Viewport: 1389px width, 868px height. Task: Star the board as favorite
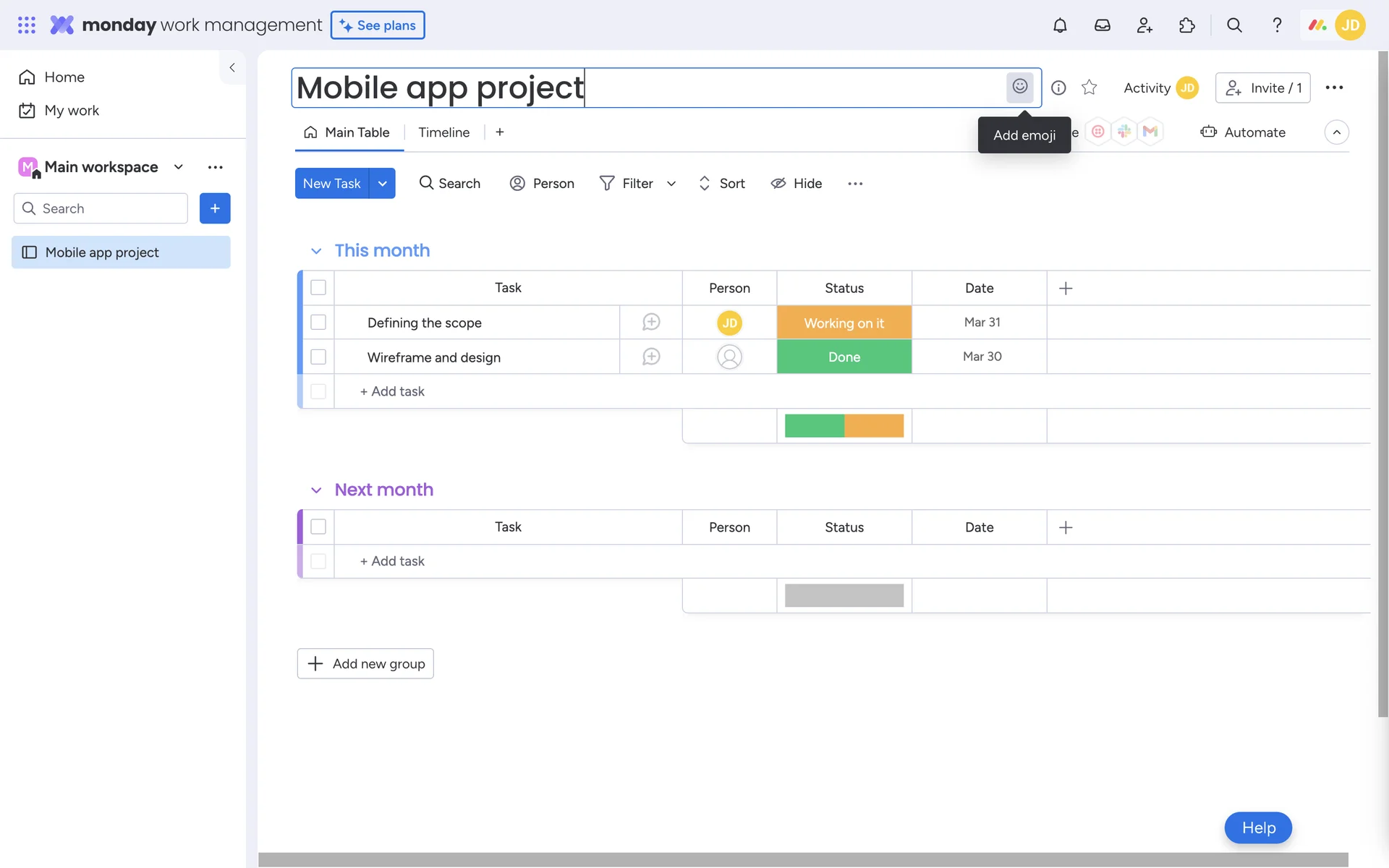click(x=1089, y=88)
